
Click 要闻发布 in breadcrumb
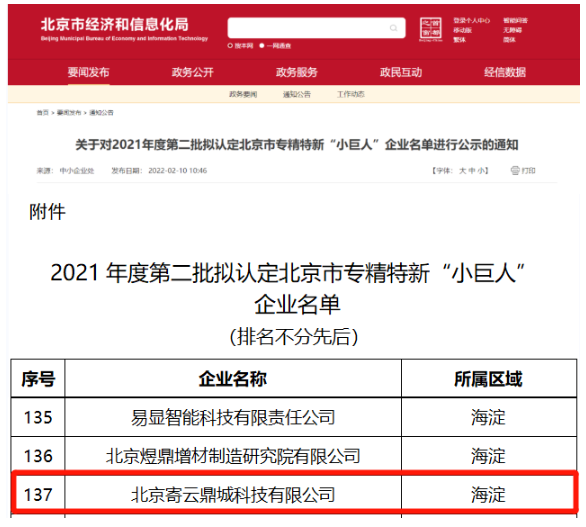coord(69,113)
